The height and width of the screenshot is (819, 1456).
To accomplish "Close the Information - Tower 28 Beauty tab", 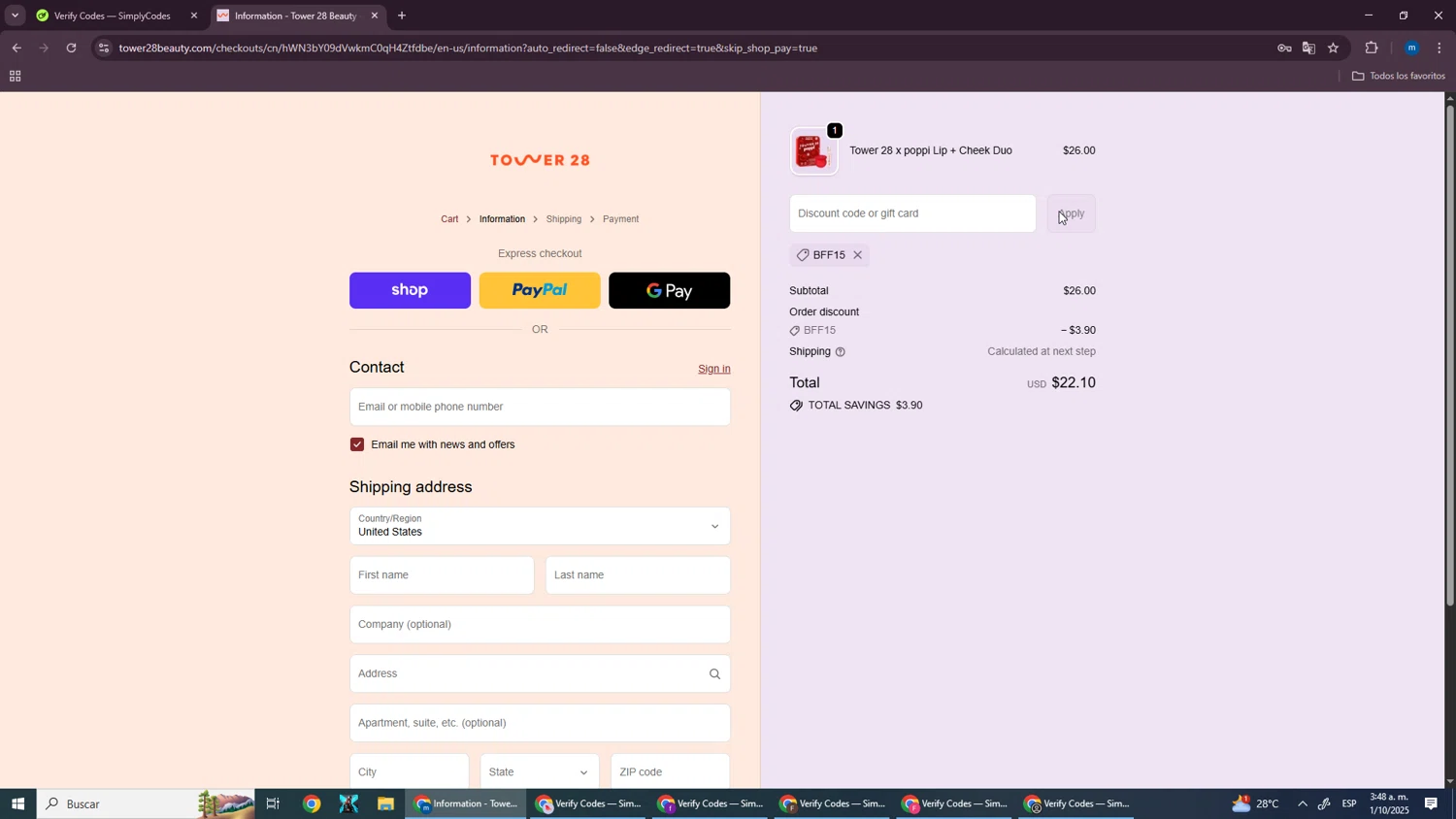I will point(375,16).
